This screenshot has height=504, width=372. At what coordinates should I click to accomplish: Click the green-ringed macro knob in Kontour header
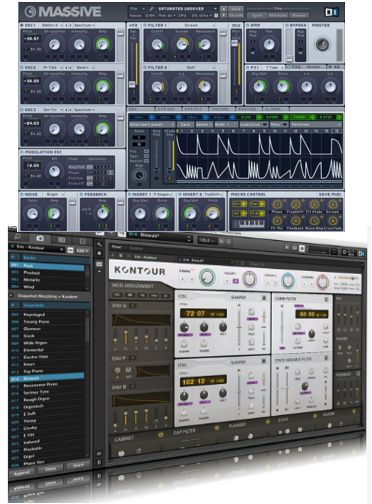point(207,277)
